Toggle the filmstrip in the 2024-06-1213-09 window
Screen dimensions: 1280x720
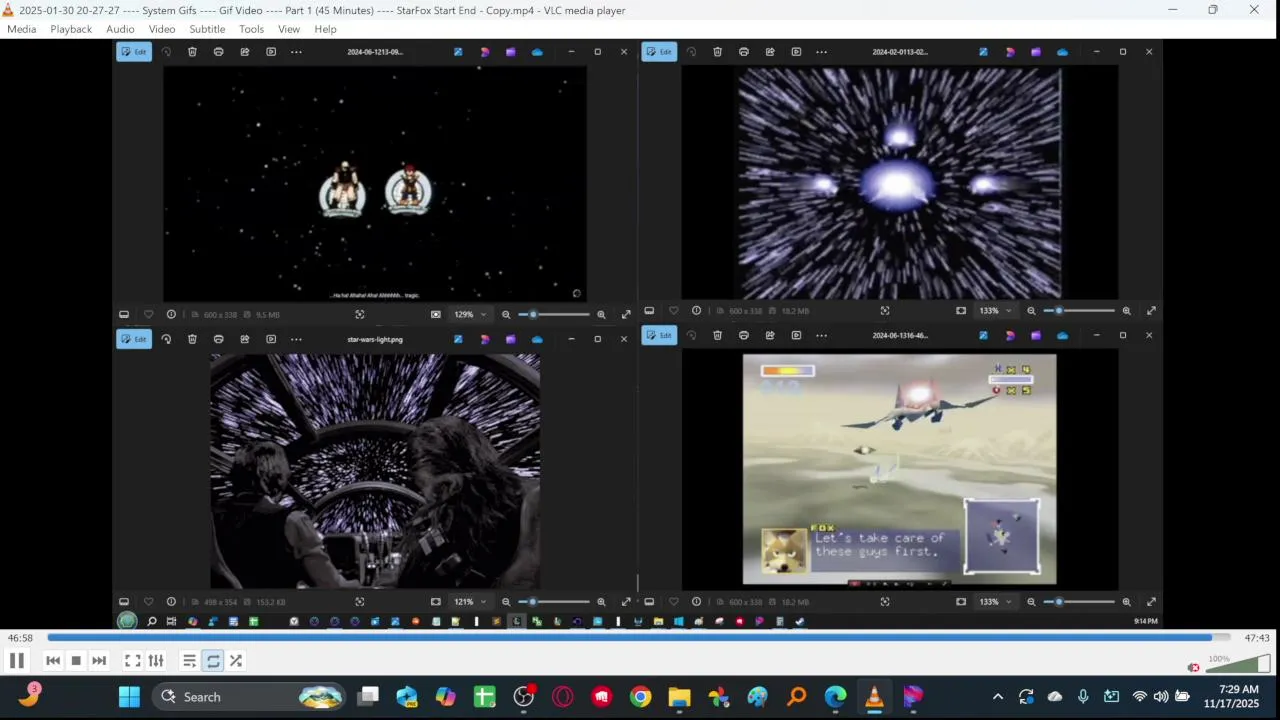point(124,314)
